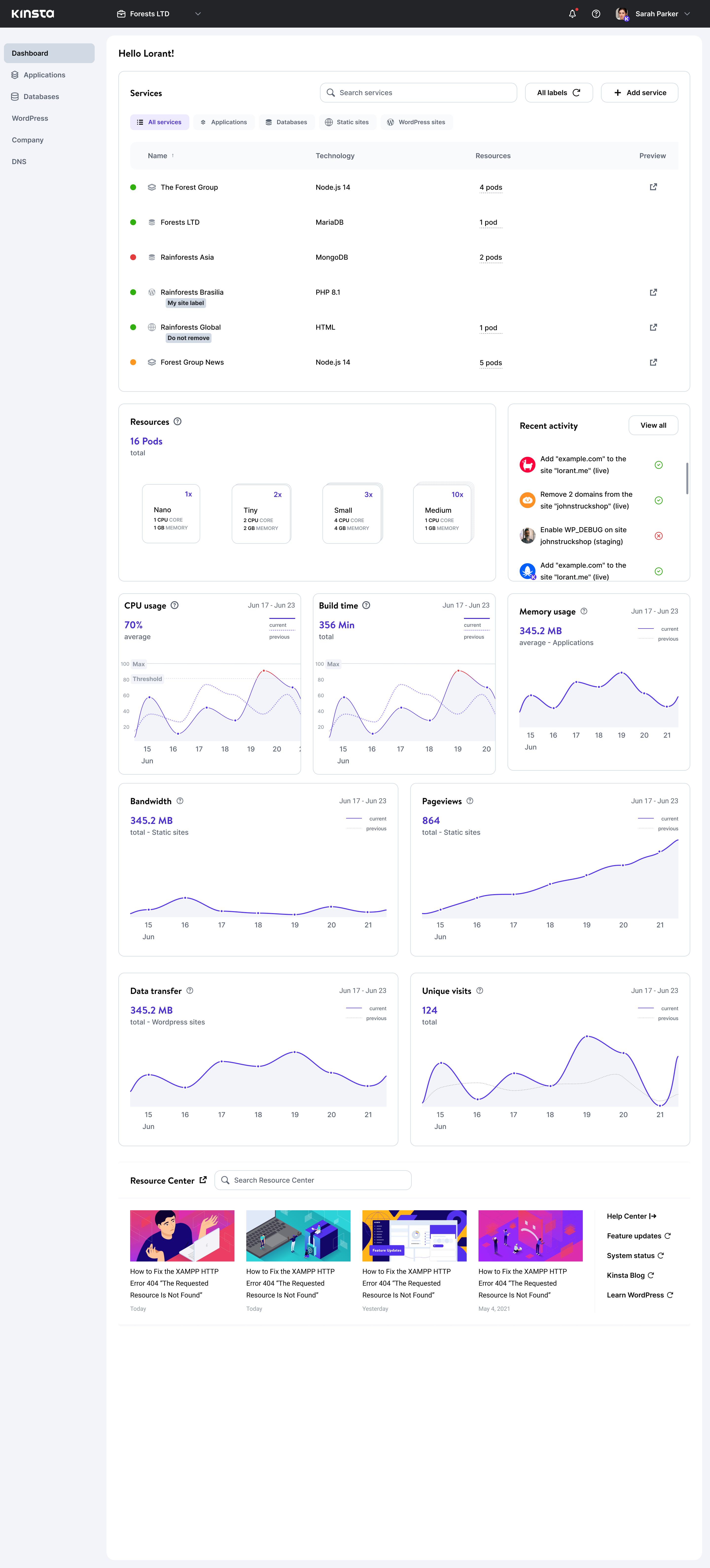Open Rainforests Global preview link icon
Screen dimensions: 710x1568
(x=653, y=327)
